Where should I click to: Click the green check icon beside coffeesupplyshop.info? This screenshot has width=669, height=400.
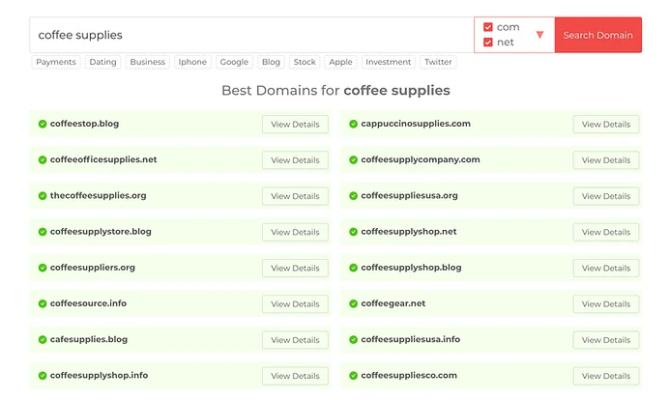pos(42,376)
